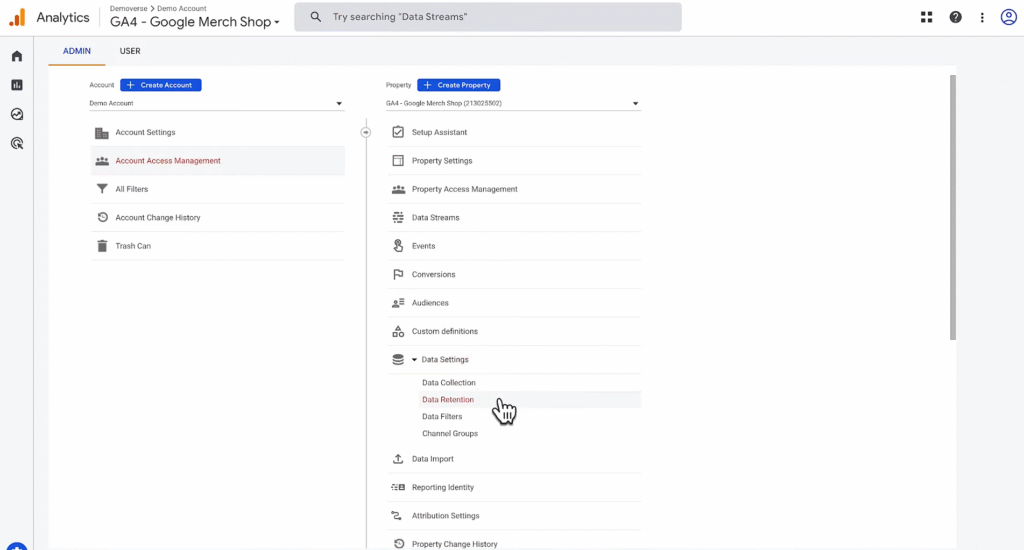Select Data Retention submenu item
Viewport: 1024px width, 550px height.
pos(448,400)
